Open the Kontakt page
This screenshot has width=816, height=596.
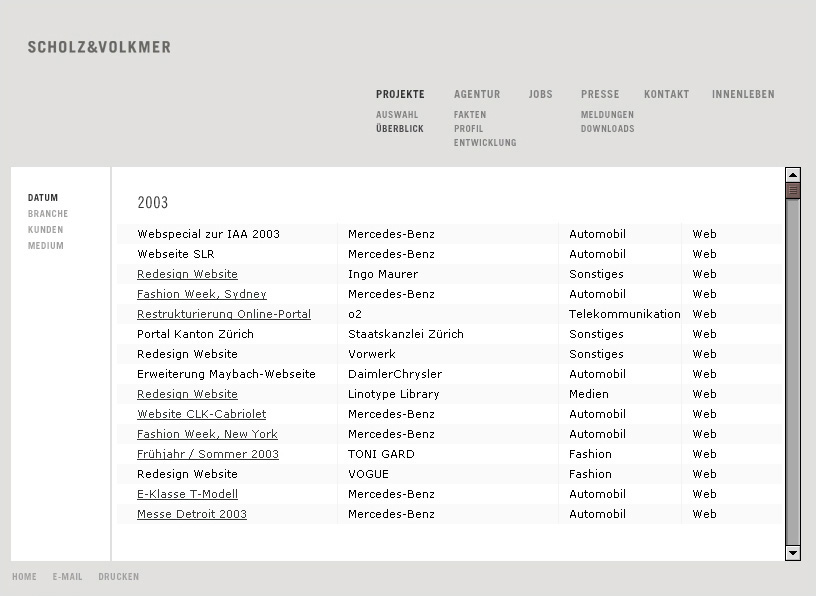pyautogui.click(x=666, y=94)
